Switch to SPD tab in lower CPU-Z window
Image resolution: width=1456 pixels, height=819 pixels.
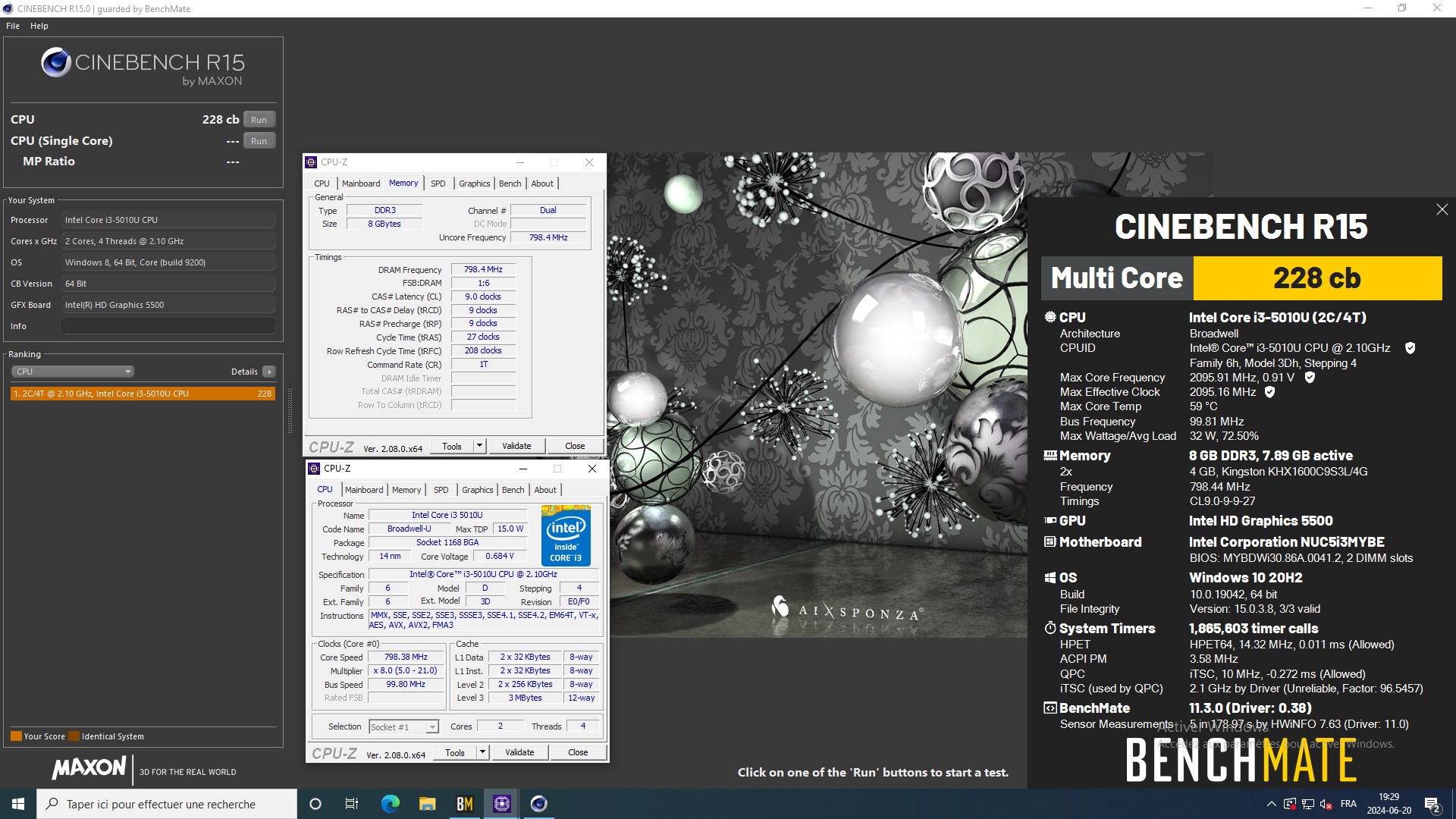click(441, 490)
